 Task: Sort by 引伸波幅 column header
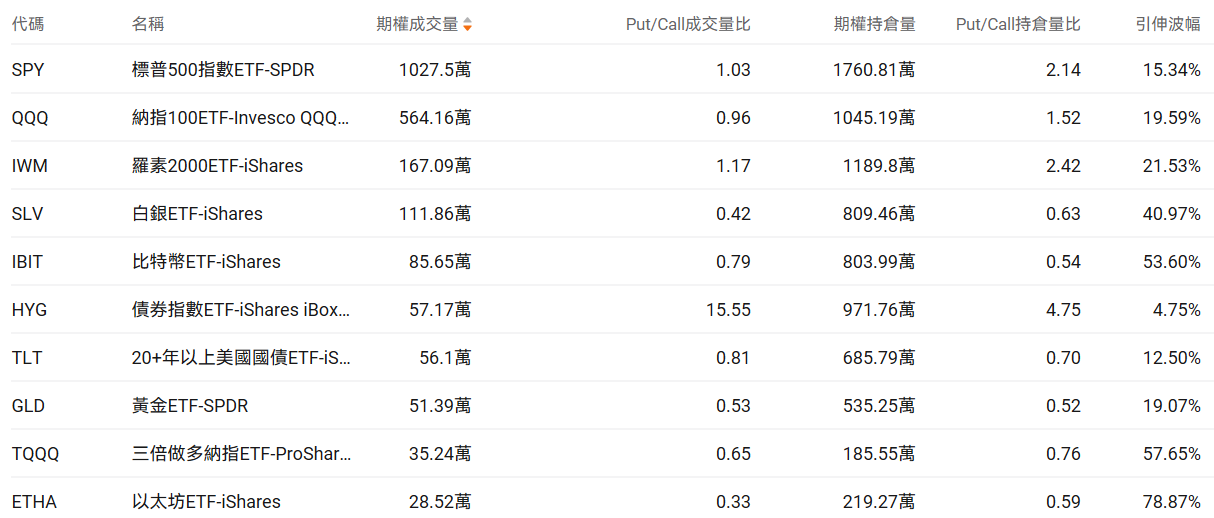click(1168, 24)
